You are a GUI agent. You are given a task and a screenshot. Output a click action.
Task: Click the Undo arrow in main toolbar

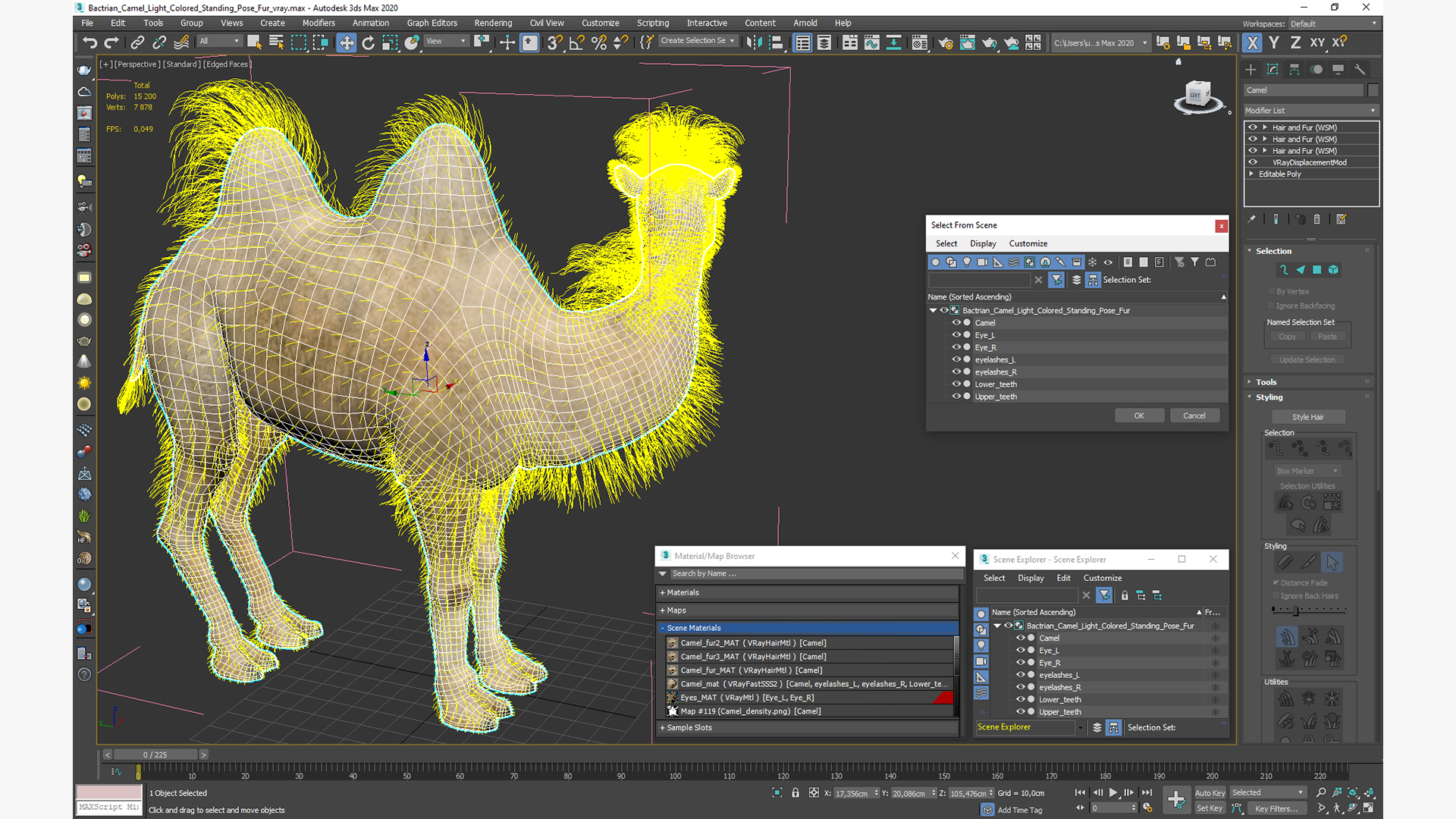tap(90, 42)
